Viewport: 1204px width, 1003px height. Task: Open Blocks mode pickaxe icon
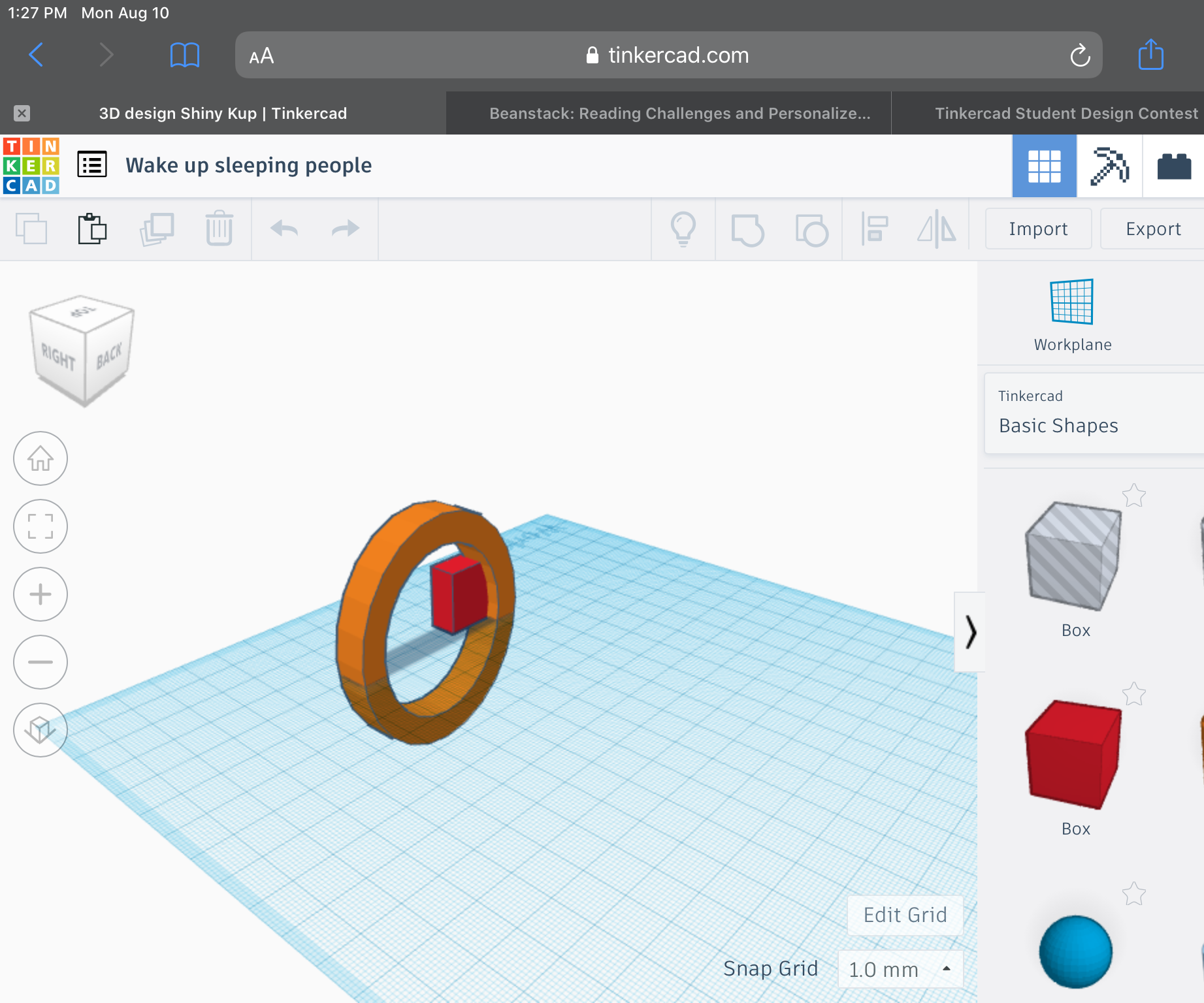click(1109, 166)
